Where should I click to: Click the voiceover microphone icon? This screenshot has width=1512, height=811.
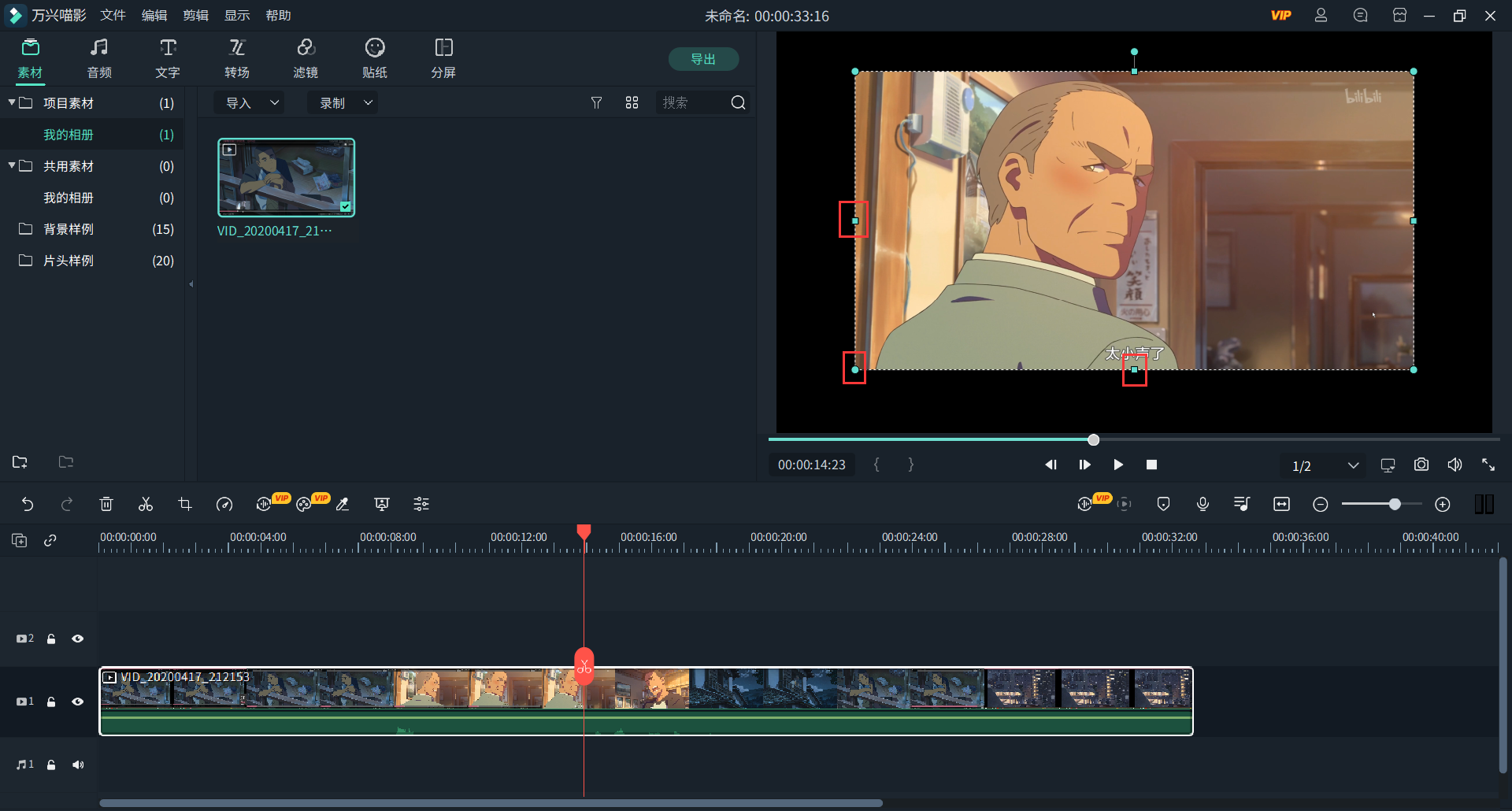point(1203,504)
